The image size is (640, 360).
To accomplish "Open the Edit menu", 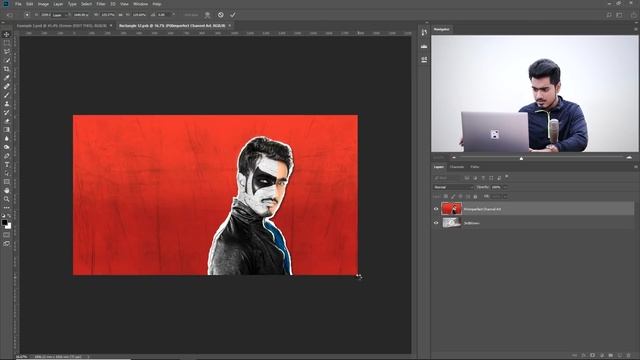I will [x=29, y=4].
